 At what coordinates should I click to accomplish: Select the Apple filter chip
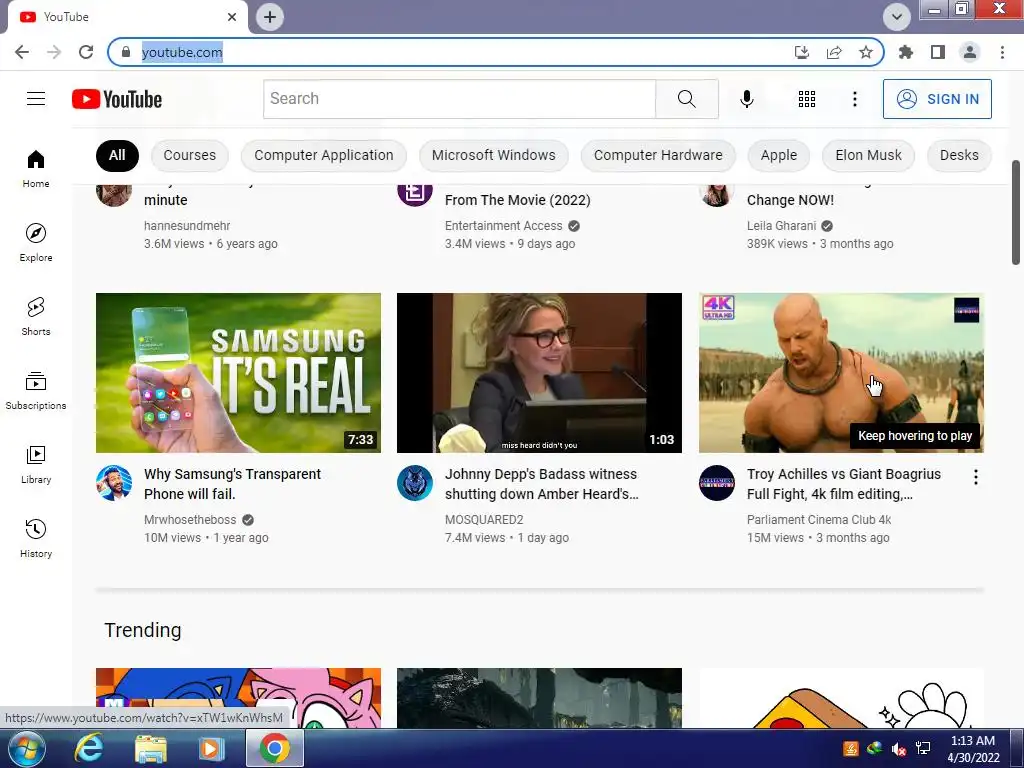coord(778,155)
